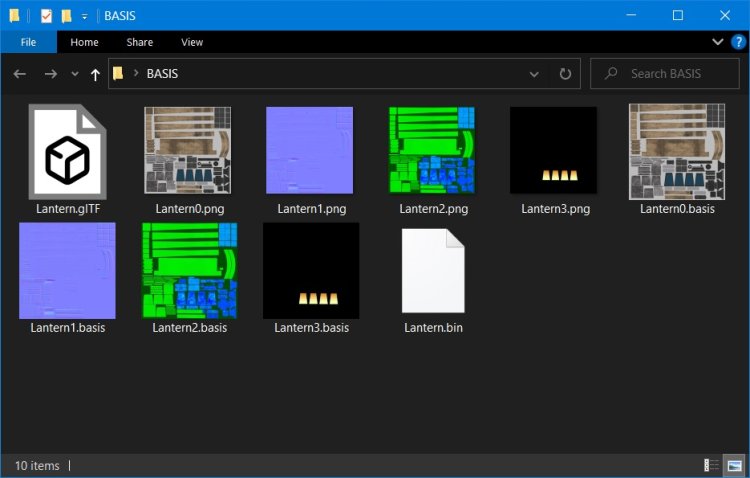Open Explorer help question mark

pos(738,42)
